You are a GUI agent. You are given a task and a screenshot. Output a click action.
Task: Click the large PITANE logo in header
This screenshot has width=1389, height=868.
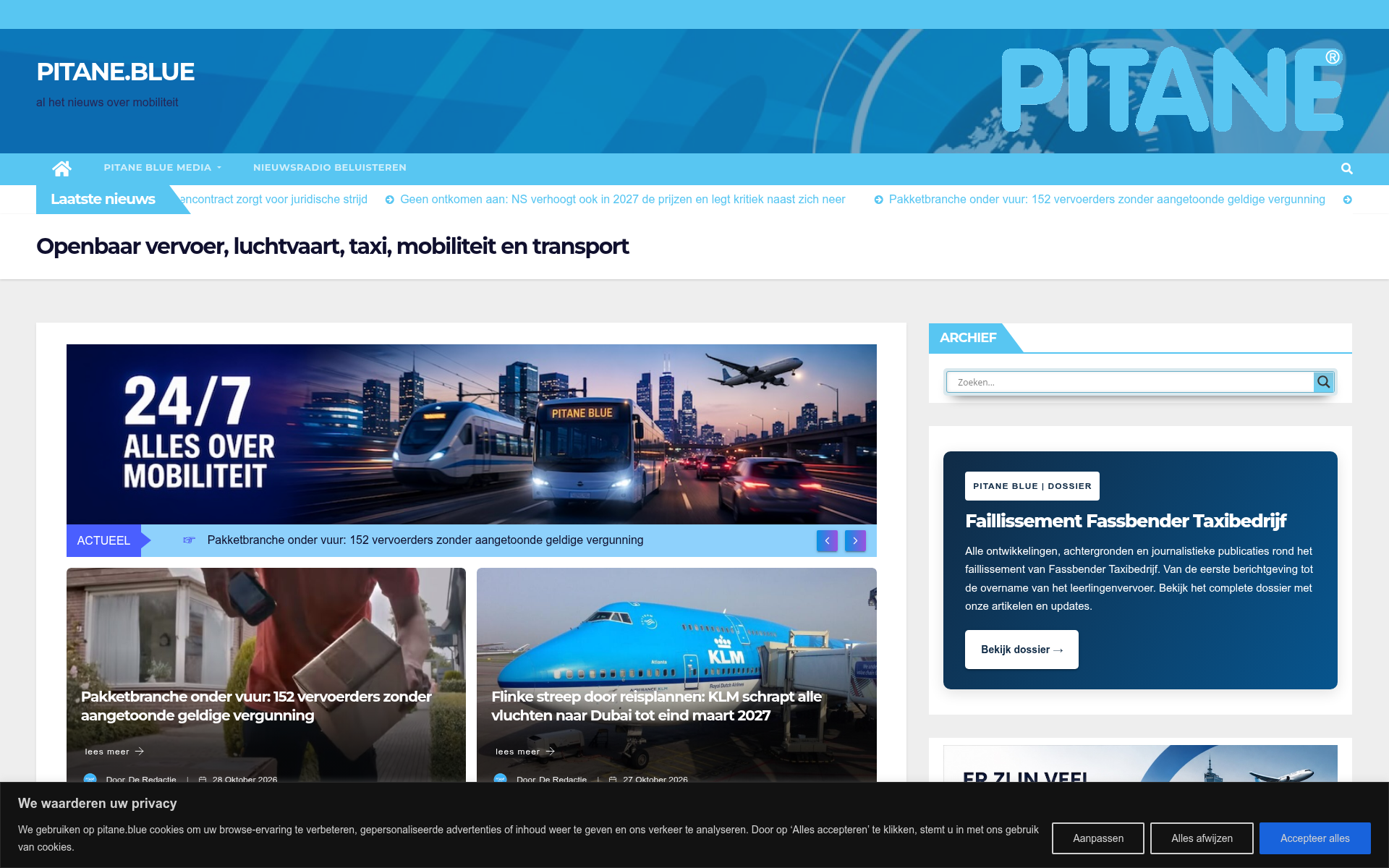[1172, 90]
